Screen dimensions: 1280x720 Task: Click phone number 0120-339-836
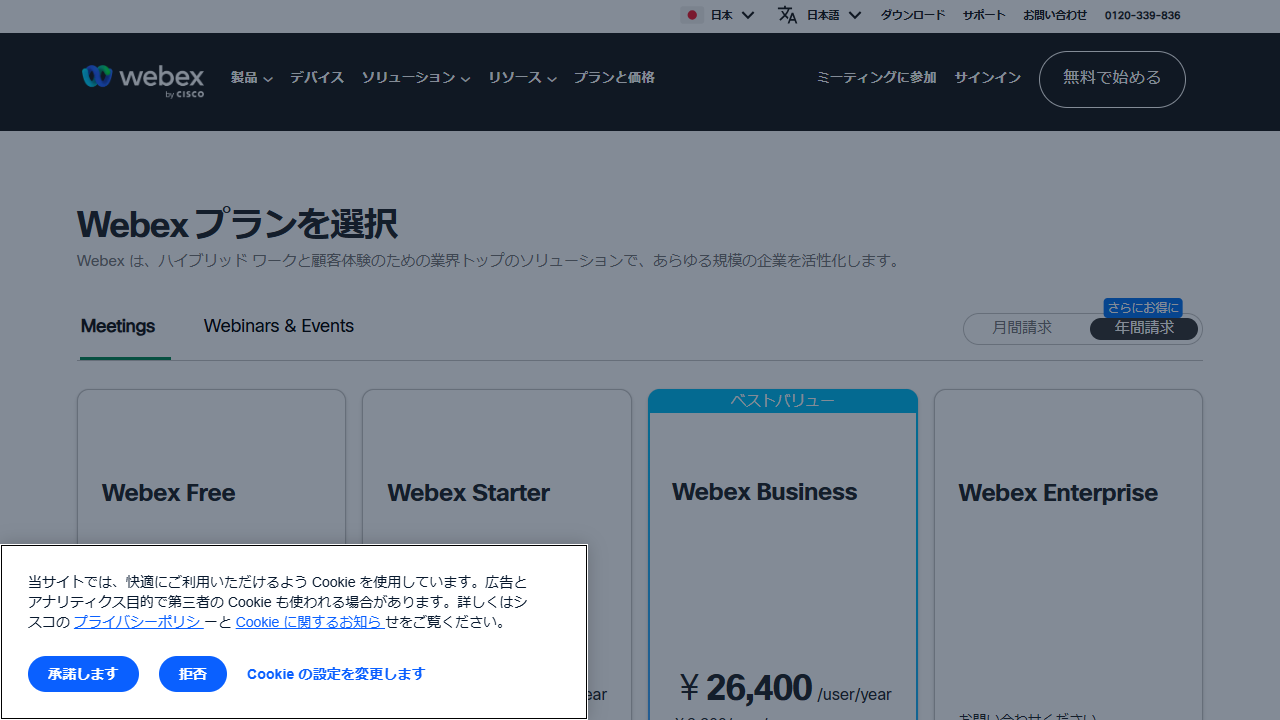[1142, 15]
